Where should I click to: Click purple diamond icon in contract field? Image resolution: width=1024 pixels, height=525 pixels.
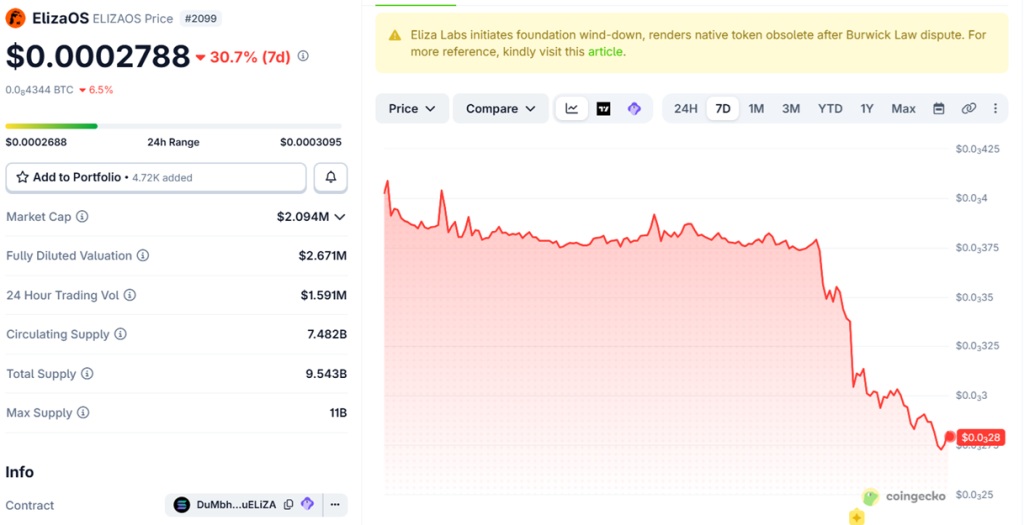coord(308,504)
